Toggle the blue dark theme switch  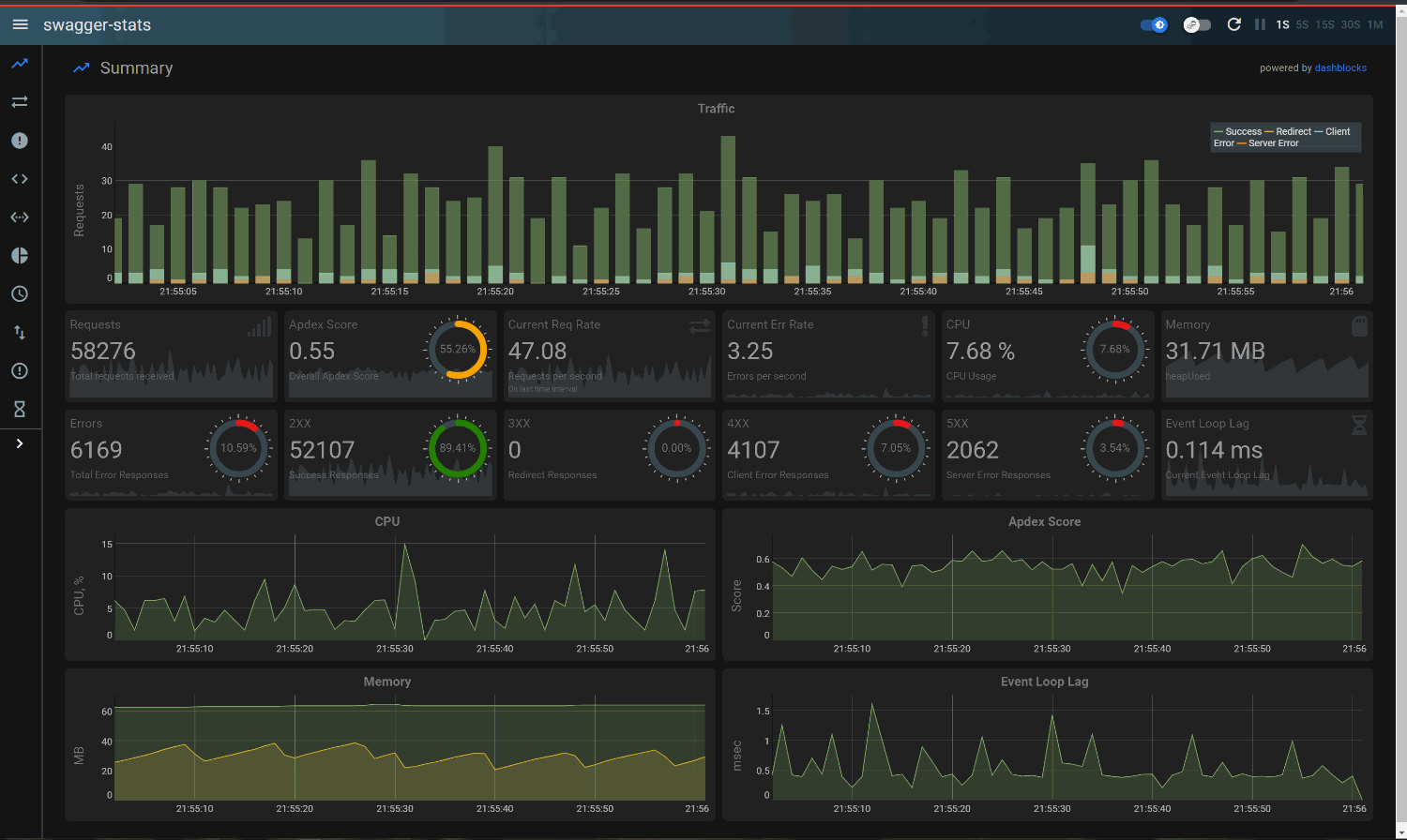tap(1153, 24)
